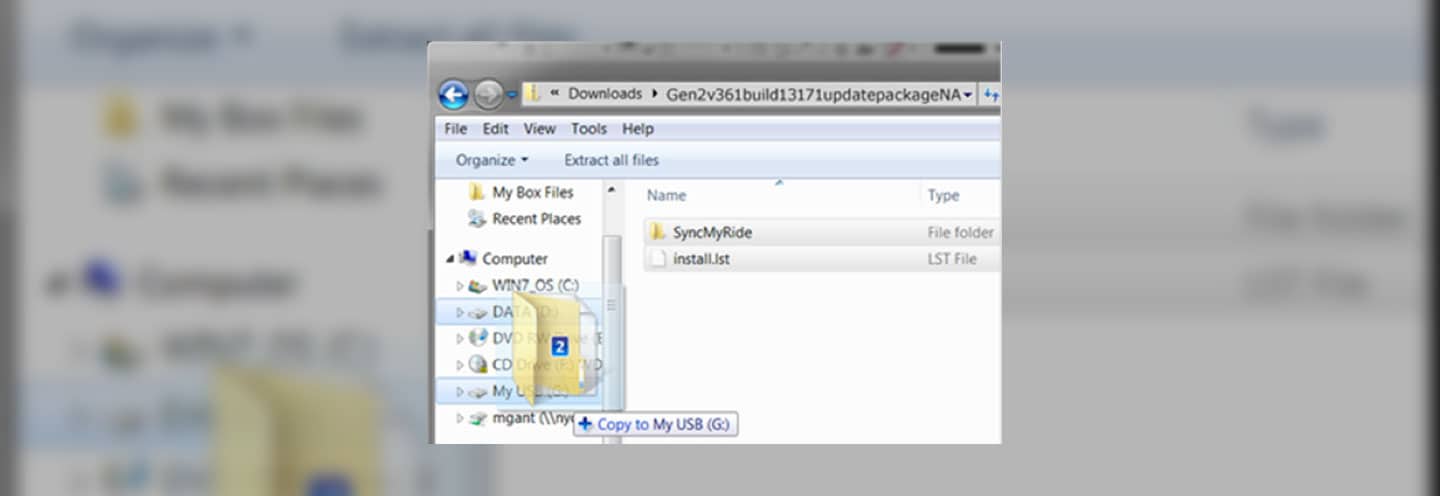Click Downloads in the address breadcrumb
The height and width of the screenshot is (496, 1440).
click(x=604, y=94)
